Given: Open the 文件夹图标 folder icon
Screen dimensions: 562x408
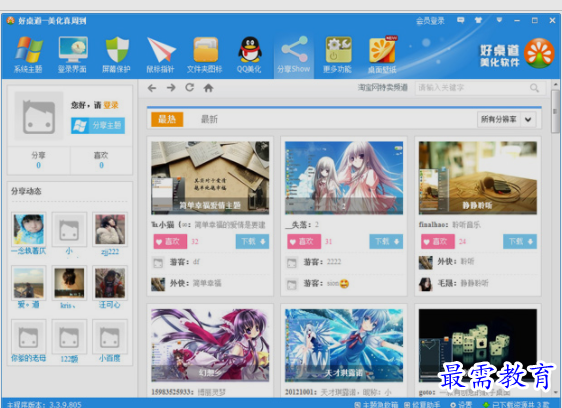Looking at the screenshot, I should click(x=205, y=50).
